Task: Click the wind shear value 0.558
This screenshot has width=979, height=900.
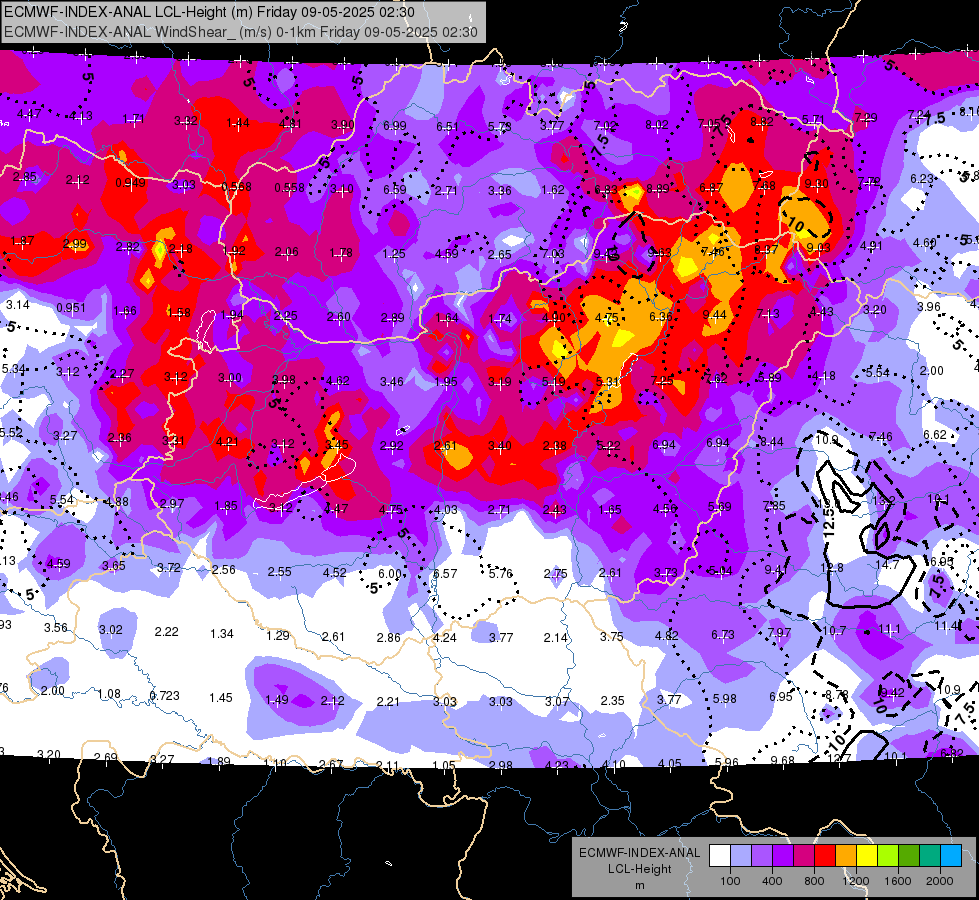Action: tap(290, 187)
